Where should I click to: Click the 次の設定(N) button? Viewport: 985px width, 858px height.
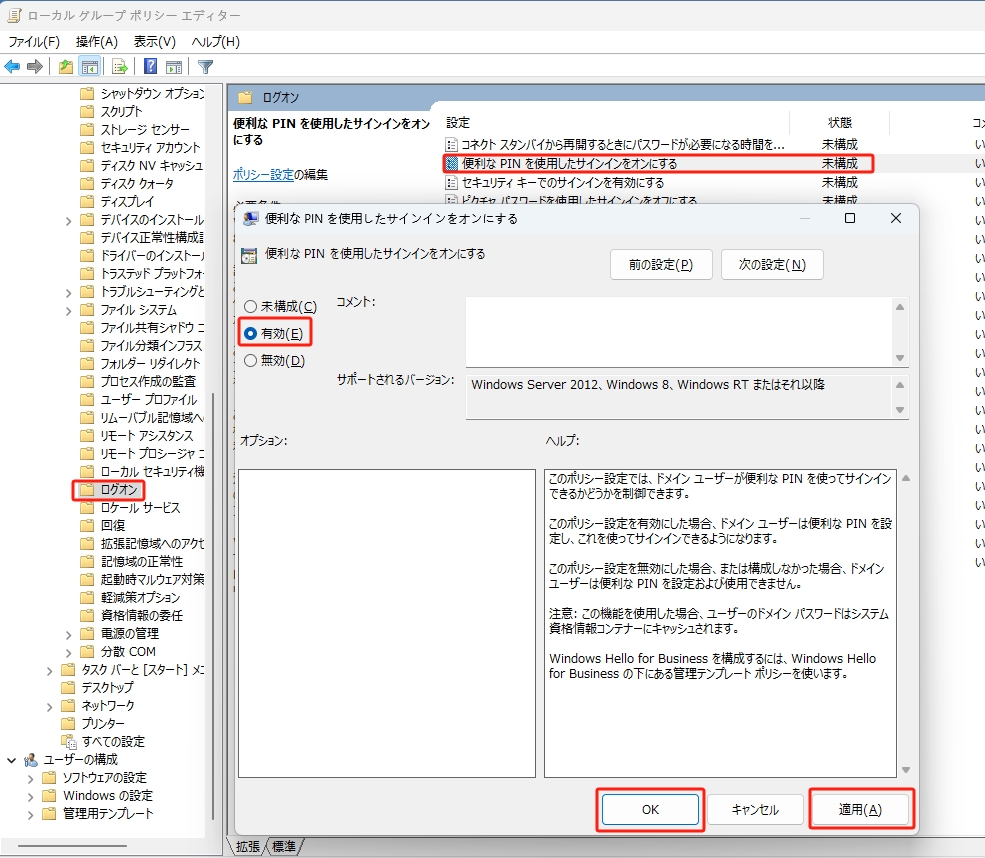tap(771, 265)
